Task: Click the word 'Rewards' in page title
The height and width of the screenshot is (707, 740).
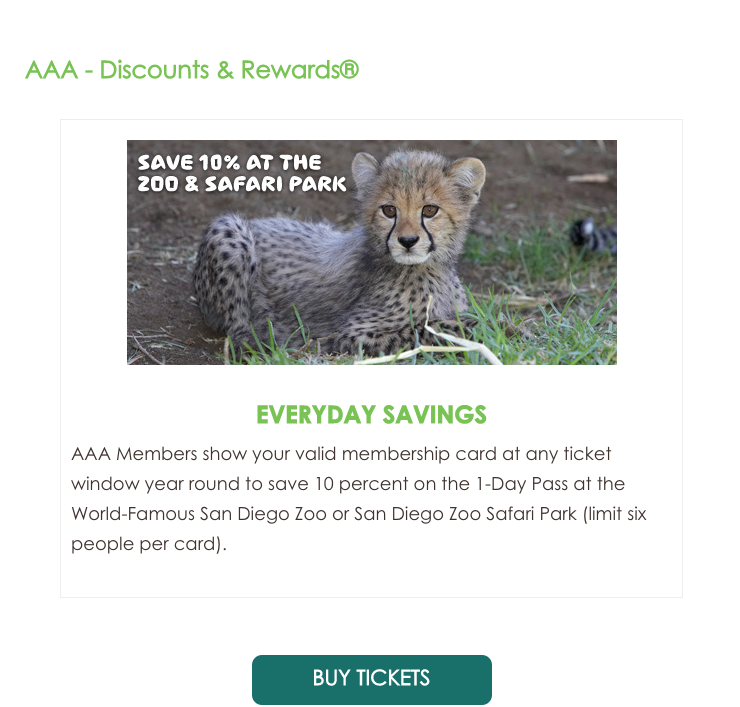Action: point(290,70)
